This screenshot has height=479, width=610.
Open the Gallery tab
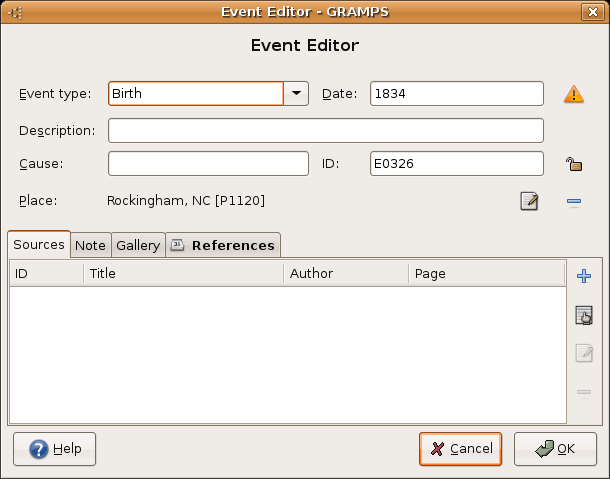coord(138,245)
